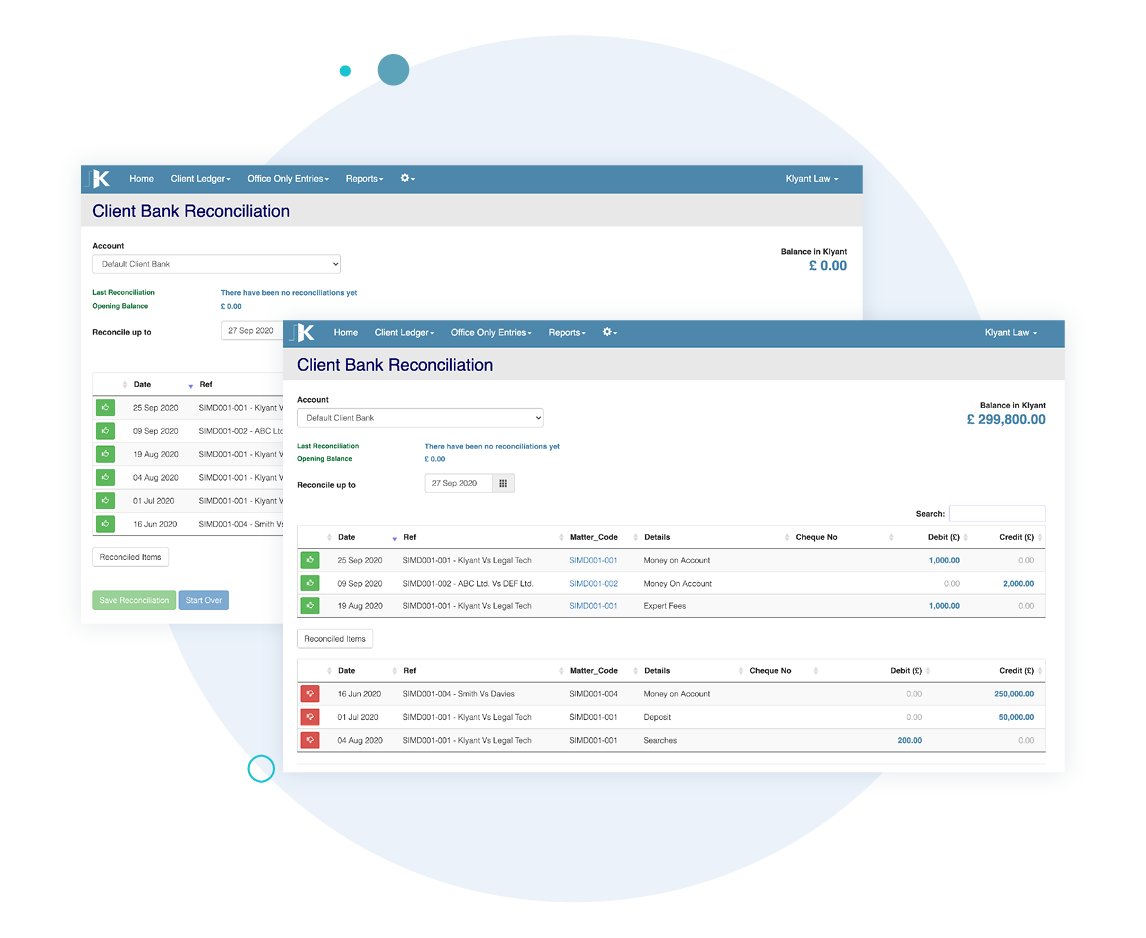
Task: Open Office Only Entries in the front window
Action: pyautogui.click(x=491, y=333)
